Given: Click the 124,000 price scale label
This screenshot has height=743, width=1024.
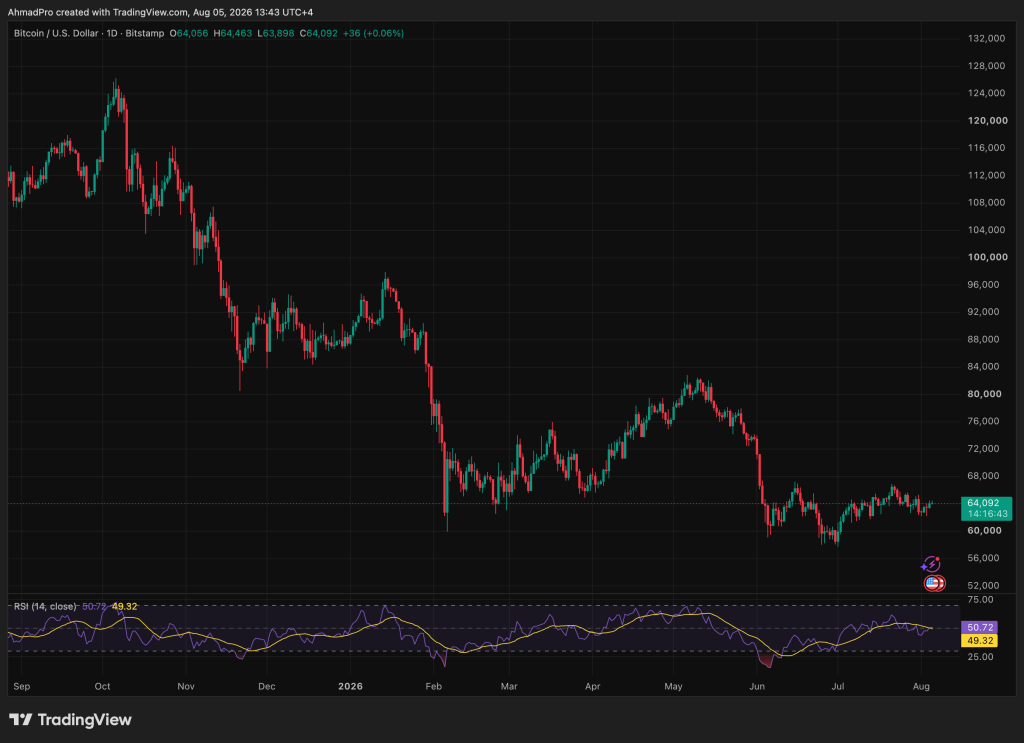Looking at the screenshot, I should coord(986,93).
